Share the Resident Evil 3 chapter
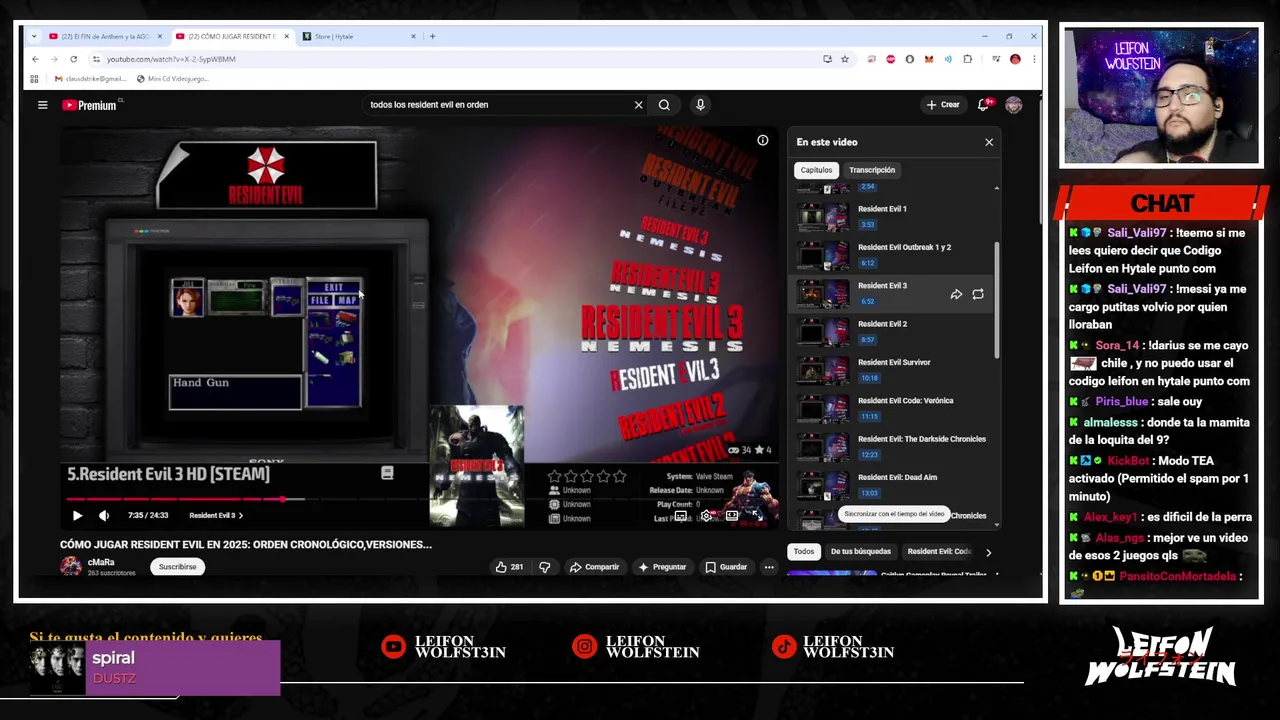 [x=956, y=294]
